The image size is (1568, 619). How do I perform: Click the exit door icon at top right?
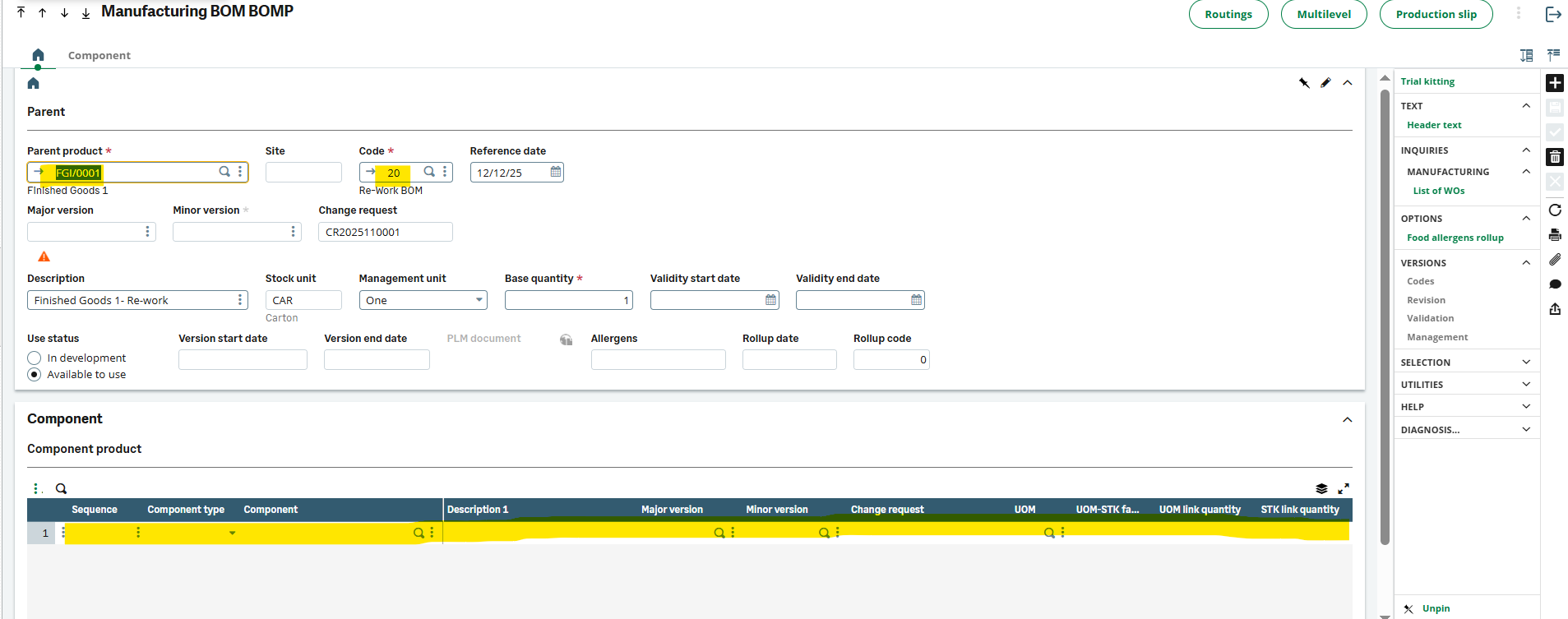tap(1553, 14)
